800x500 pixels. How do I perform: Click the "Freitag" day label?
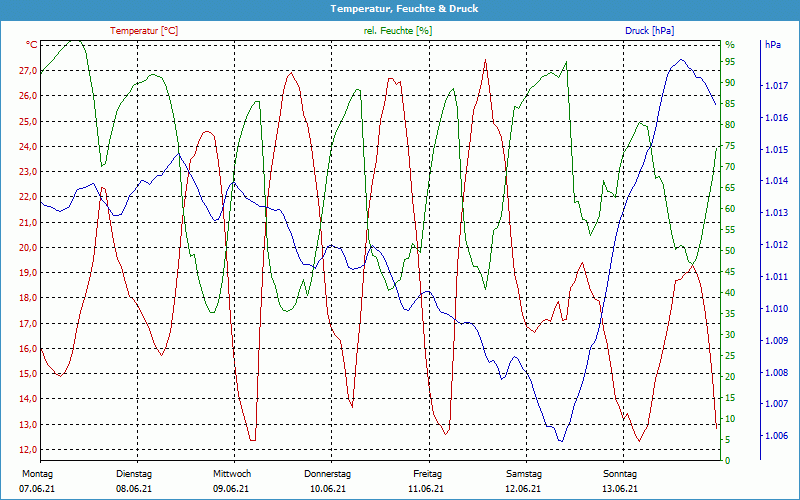[x=428, y=474]
